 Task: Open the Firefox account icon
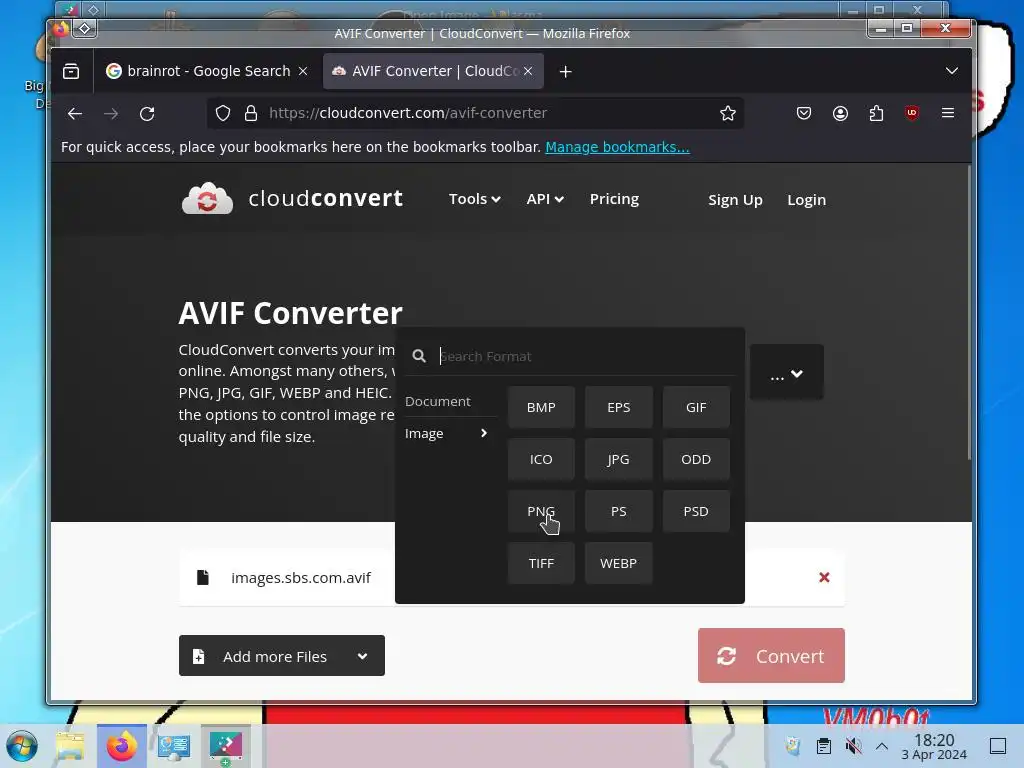840,114
